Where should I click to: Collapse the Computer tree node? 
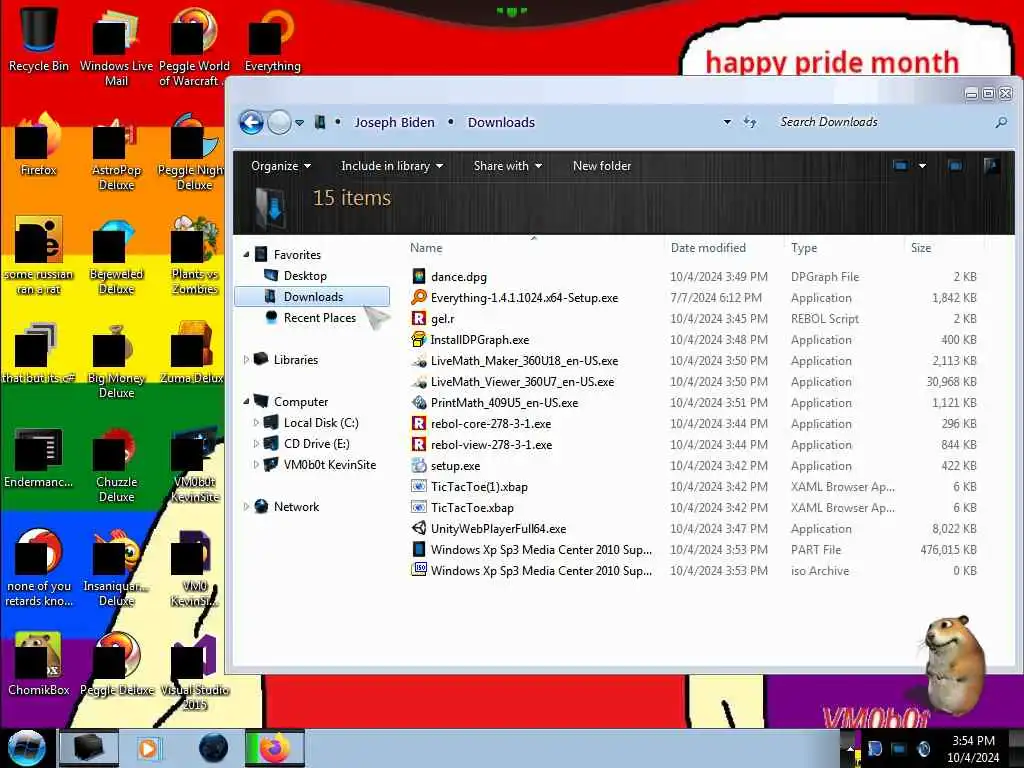(246, 402)
